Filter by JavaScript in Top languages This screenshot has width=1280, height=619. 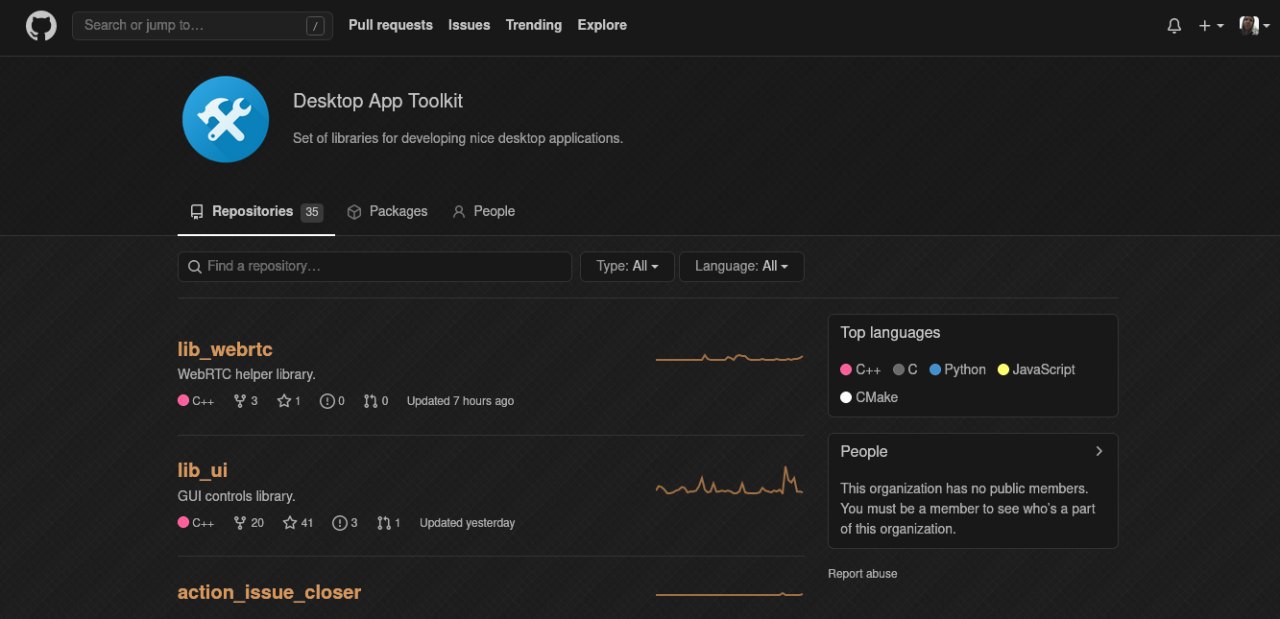pos(1037,370)
